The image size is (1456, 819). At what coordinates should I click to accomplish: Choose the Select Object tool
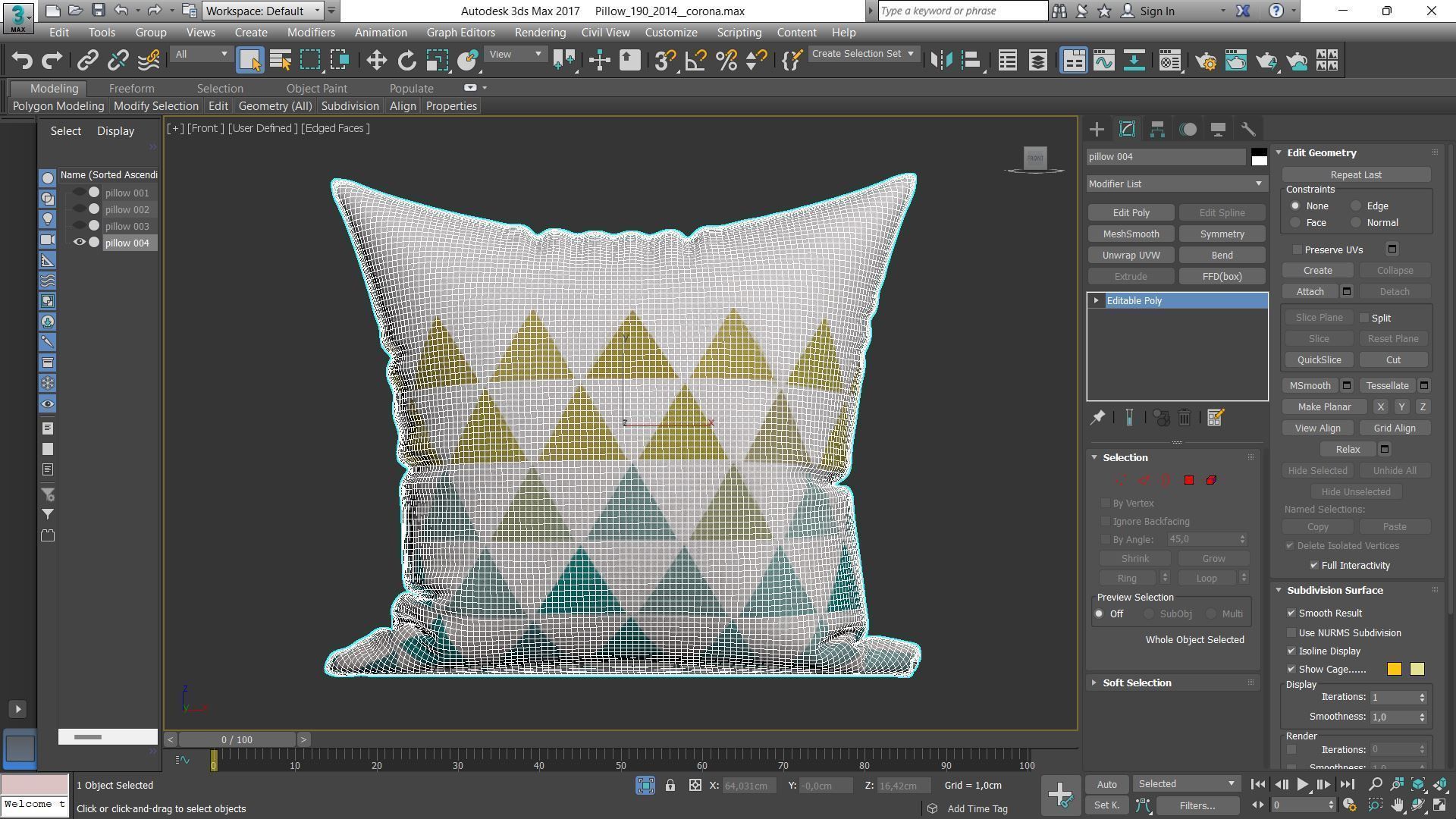[249, 61]
